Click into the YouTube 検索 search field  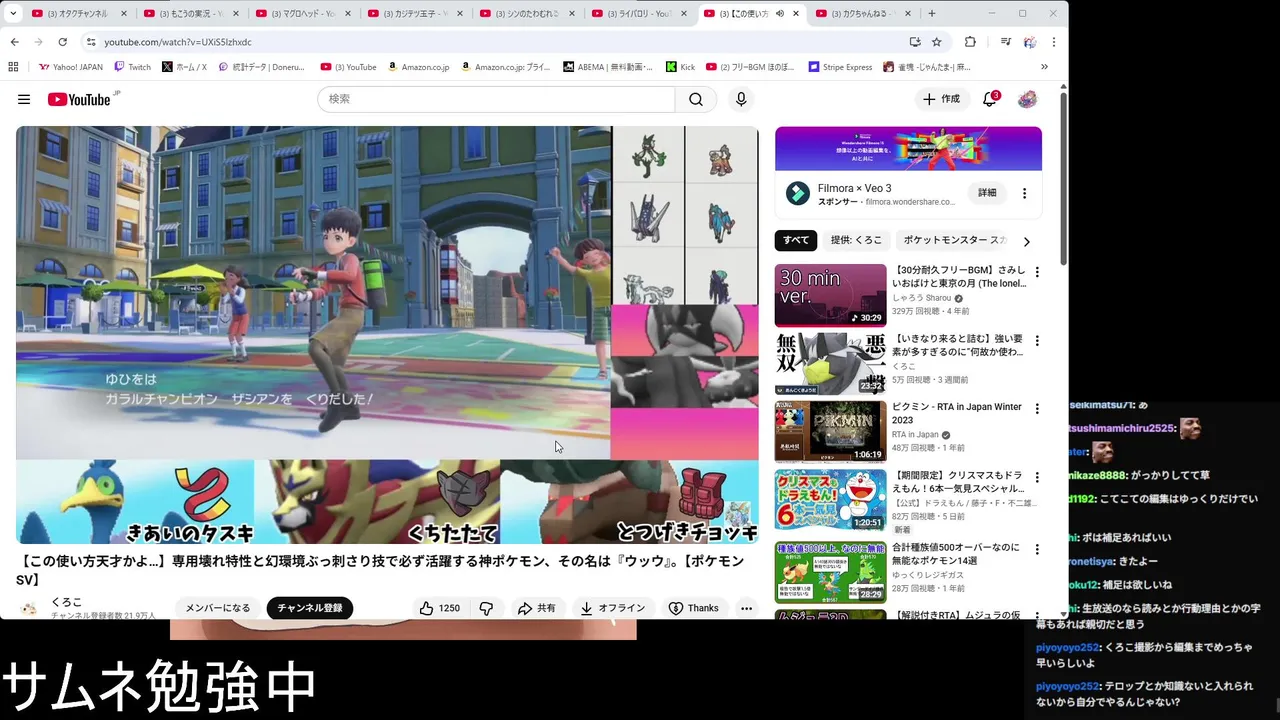(496, 99)
